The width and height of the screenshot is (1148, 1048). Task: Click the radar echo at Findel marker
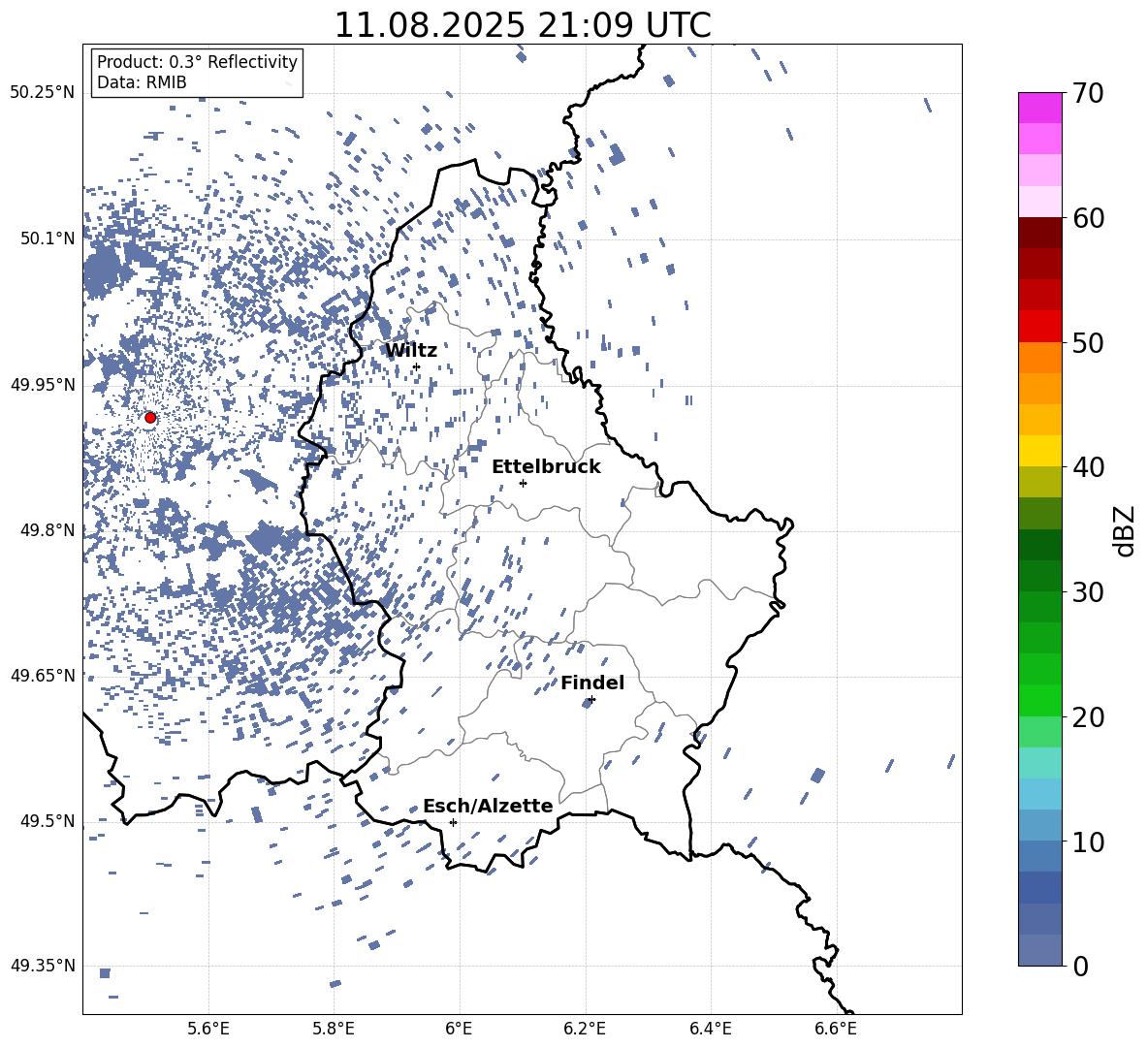click(x=588, y=703)
